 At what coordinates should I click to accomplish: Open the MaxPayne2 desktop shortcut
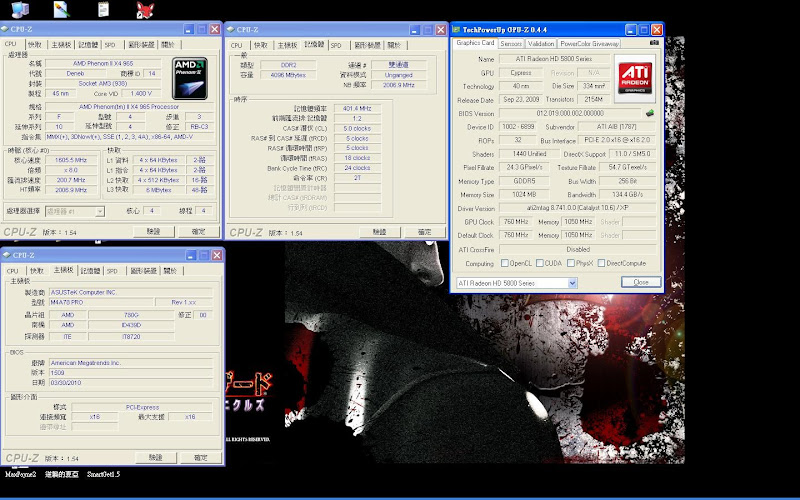[x=20, y=474]
